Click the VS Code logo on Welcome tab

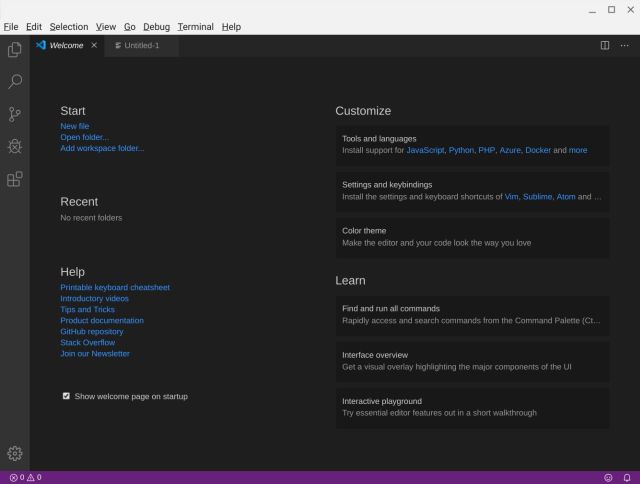tap(41, 45)
